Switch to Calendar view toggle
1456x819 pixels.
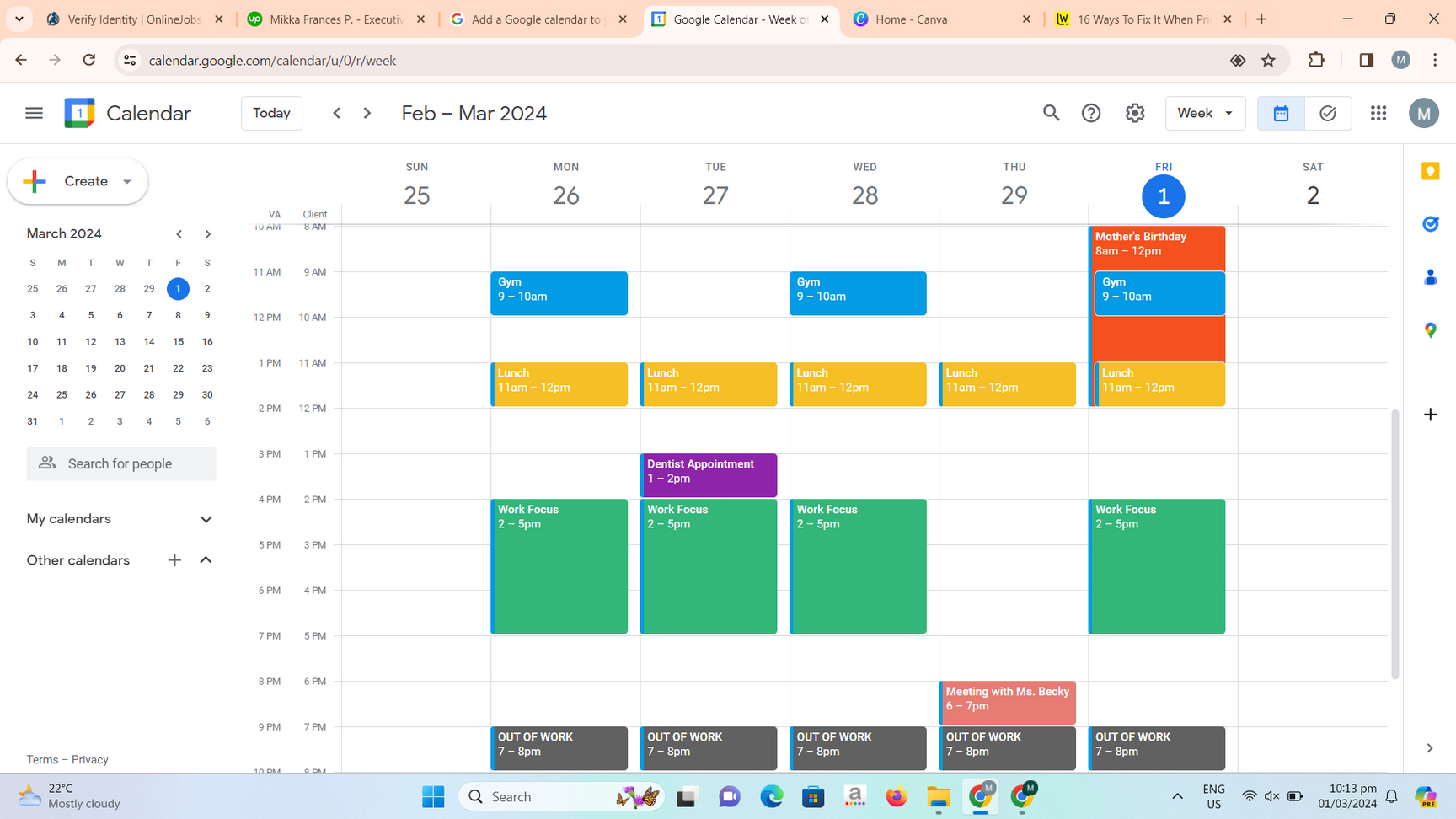click(1281, 113)
